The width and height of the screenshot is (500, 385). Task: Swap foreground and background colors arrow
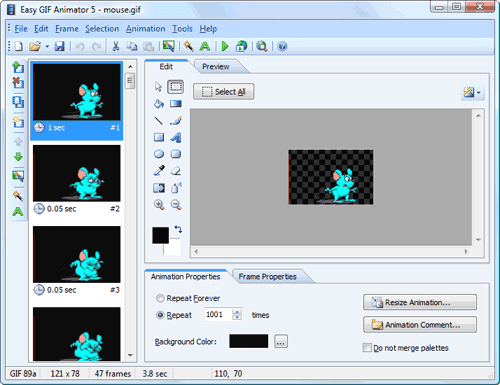[178, 229]
